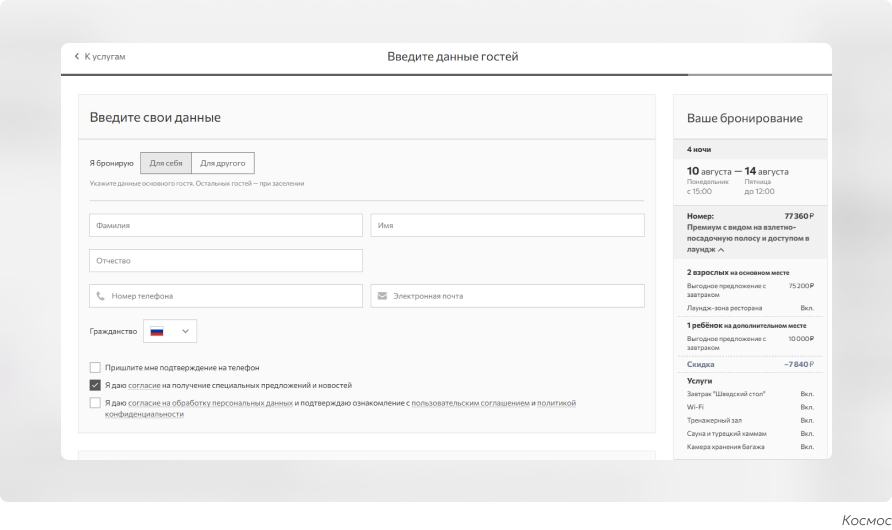Click the 4 ночи label
The height and width of the screenshot is (530, 892).
tap(699, 150)
